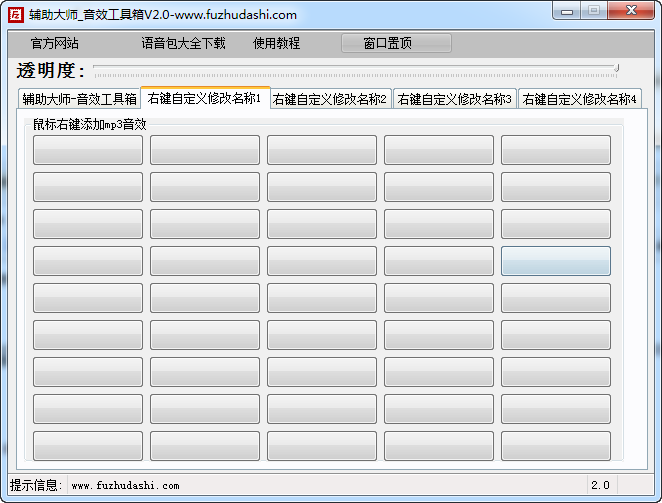Open 语音包大全下载 menu
Image resolution: width=662 pixels, height=503 pixels.
point(183,43)
